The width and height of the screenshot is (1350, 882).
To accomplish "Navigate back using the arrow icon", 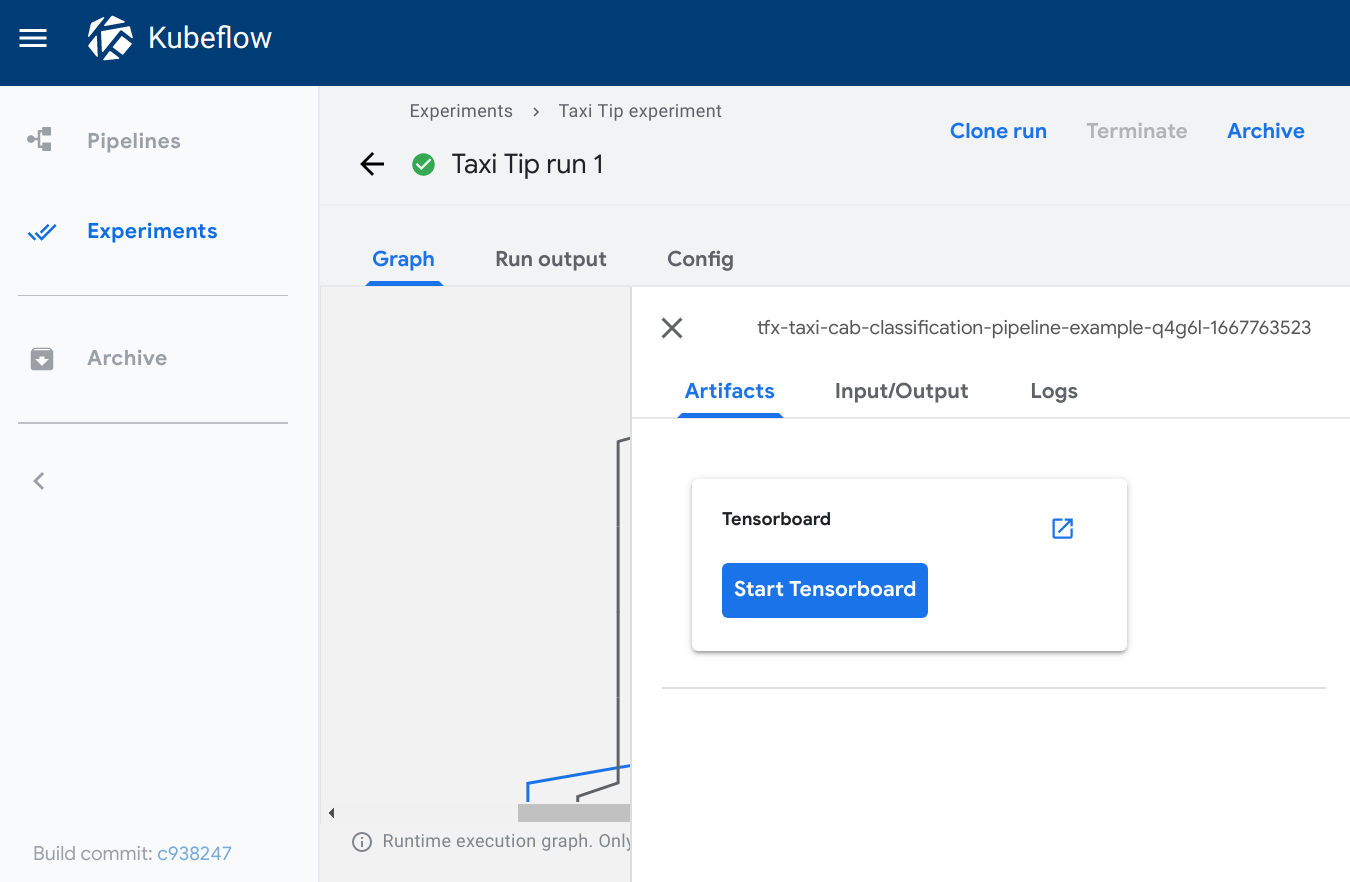I will pos(371,163).
